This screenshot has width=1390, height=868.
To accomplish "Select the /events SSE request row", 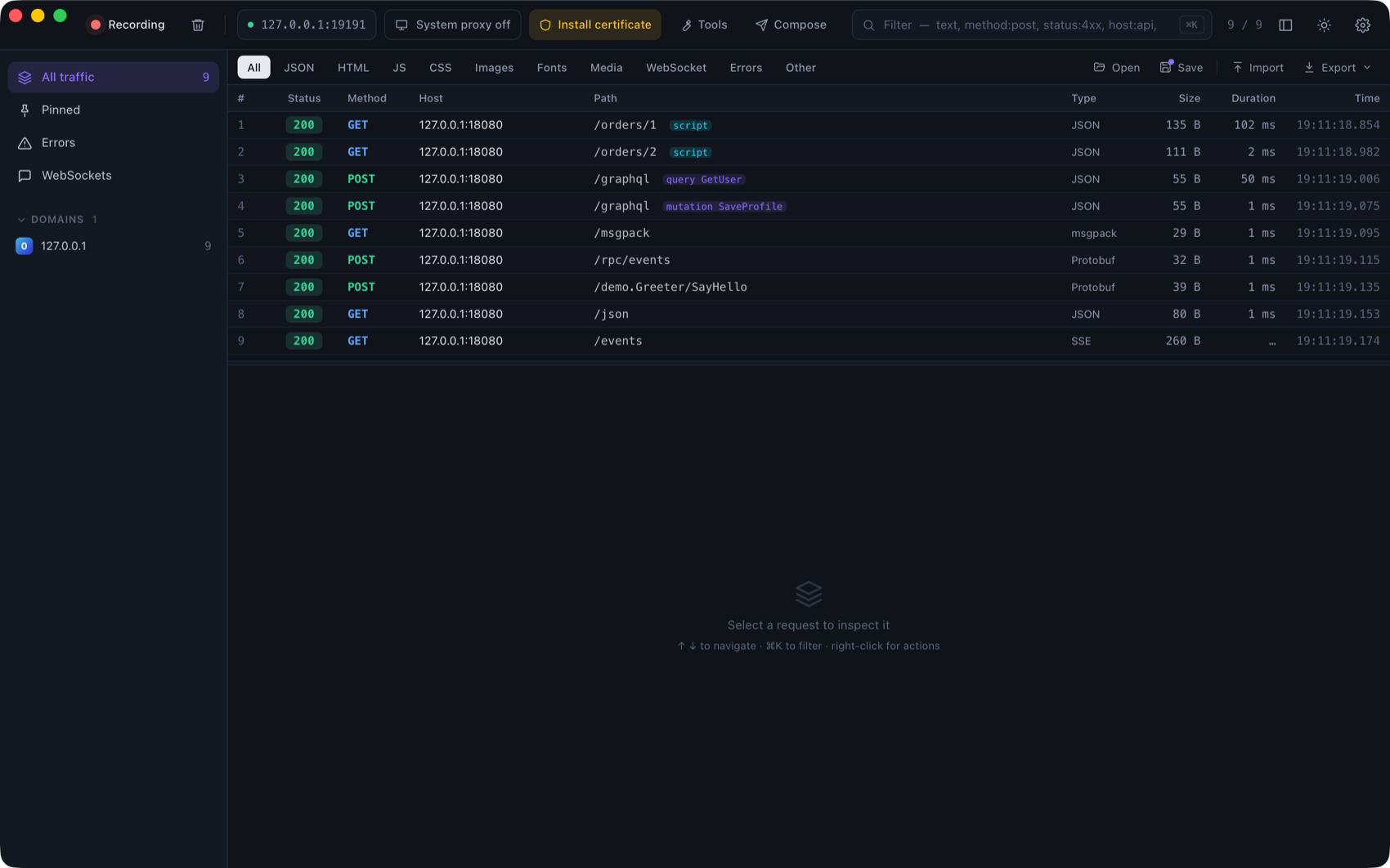I will [x=808, y=341].
